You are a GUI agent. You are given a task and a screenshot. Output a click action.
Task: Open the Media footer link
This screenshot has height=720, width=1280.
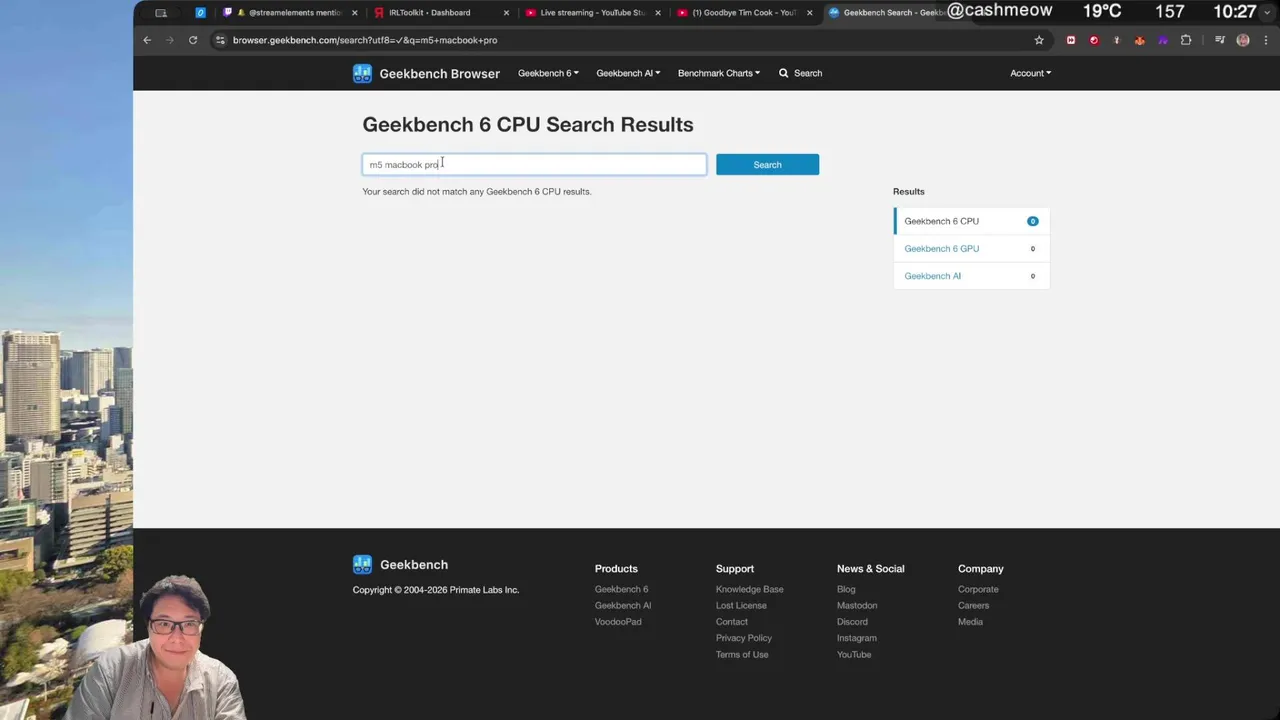pos(970,622)
